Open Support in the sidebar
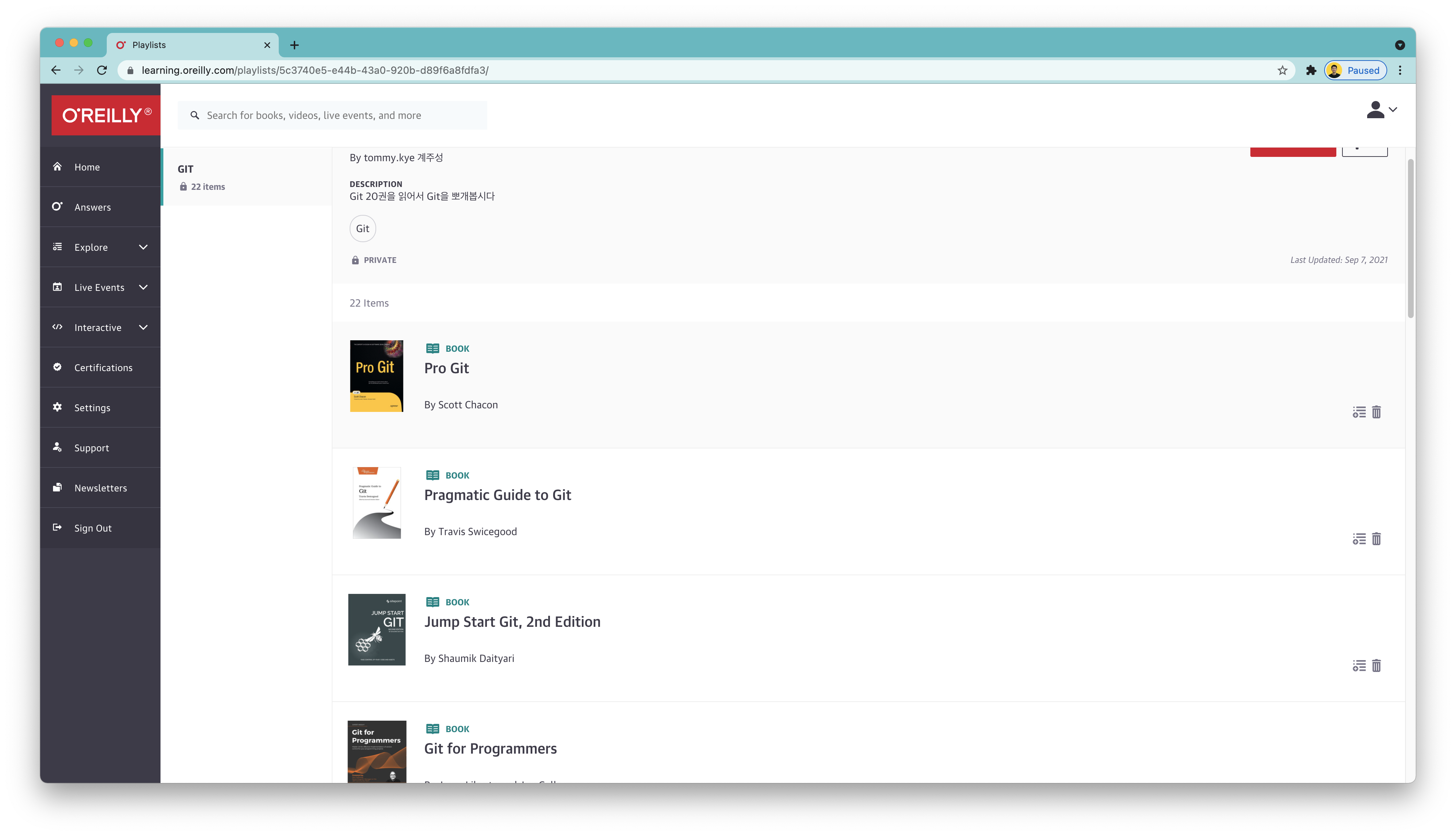Screen dimensions: 1456x836 pyautogui.click(x=100, y=448)
